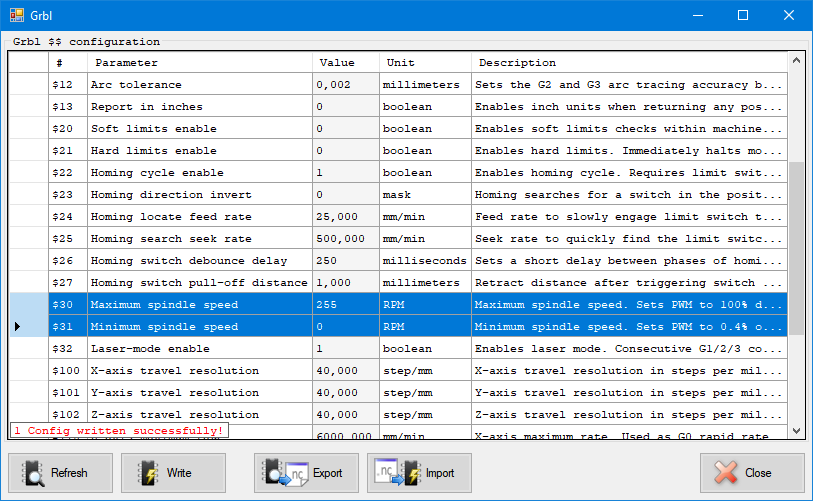Screen dimensions: 813x501
Task: Edit Homing locate feed rate 25,000
Action: [x=346, y=216]
